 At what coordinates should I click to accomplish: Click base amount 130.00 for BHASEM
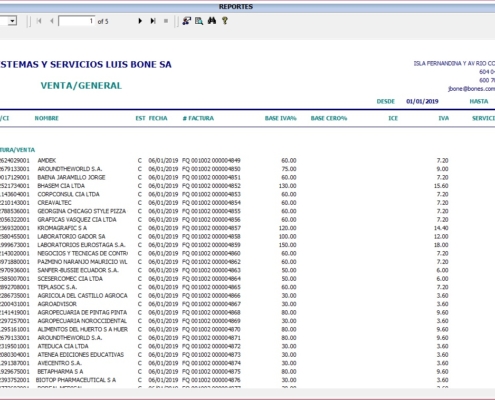(x=288, y=186)
